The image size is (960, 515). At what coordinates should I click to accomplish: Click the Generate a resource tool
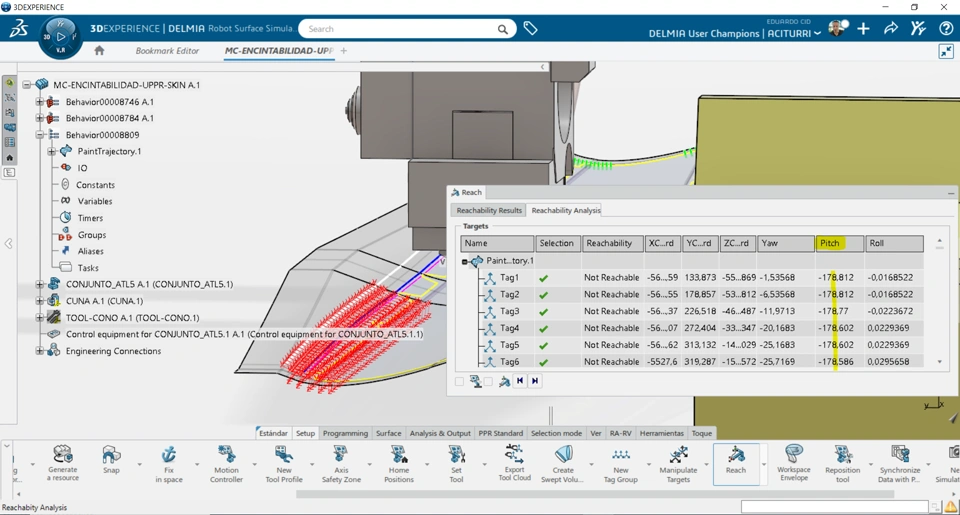pos(62,463)
